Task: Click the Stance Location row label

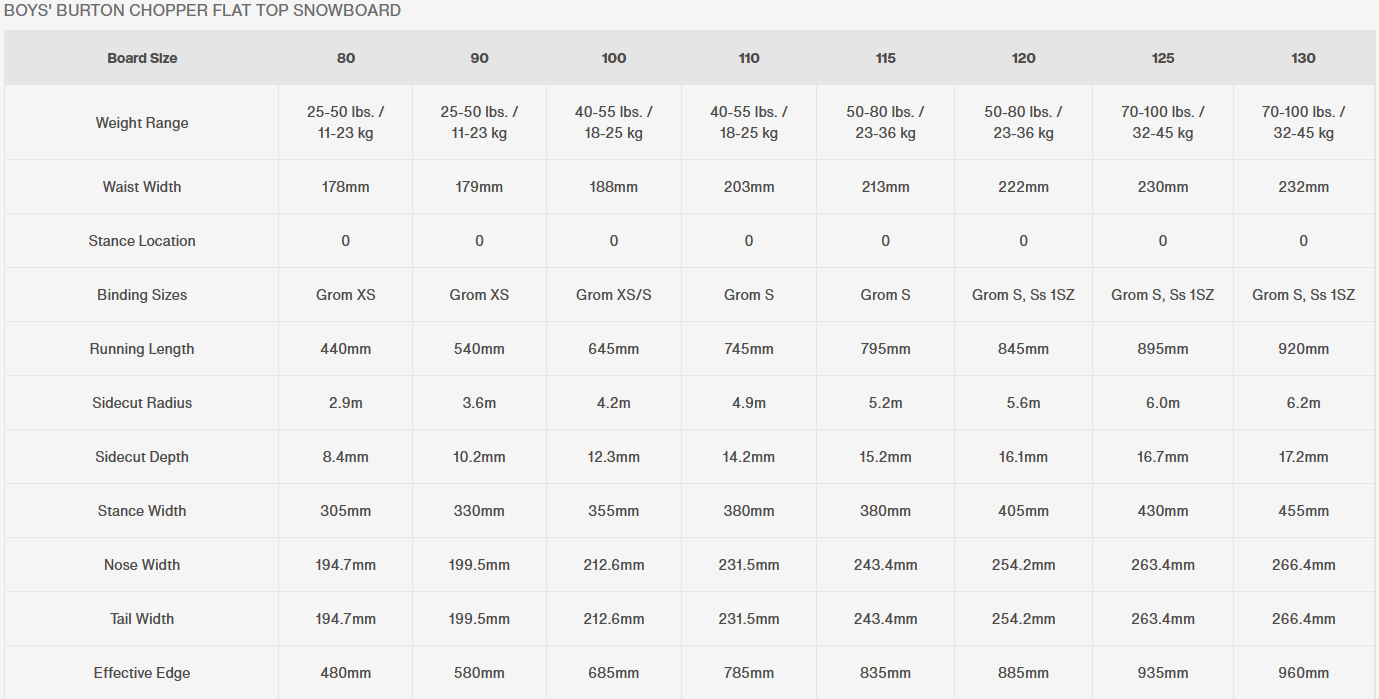Action: click(142, 241)
